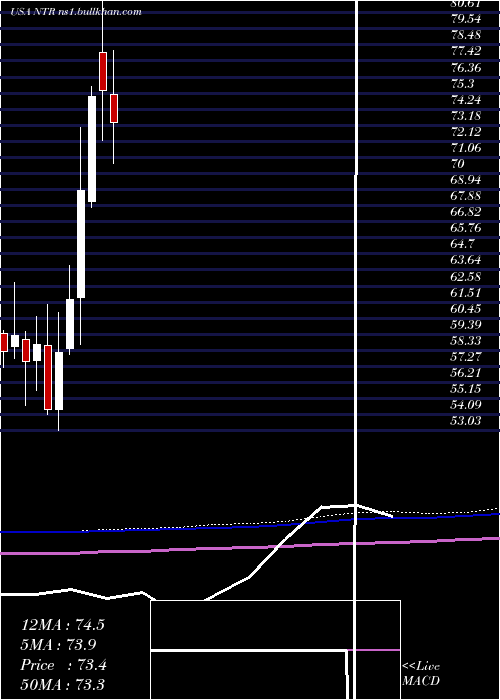Click the <<Live MACD label

pos(421,673)
